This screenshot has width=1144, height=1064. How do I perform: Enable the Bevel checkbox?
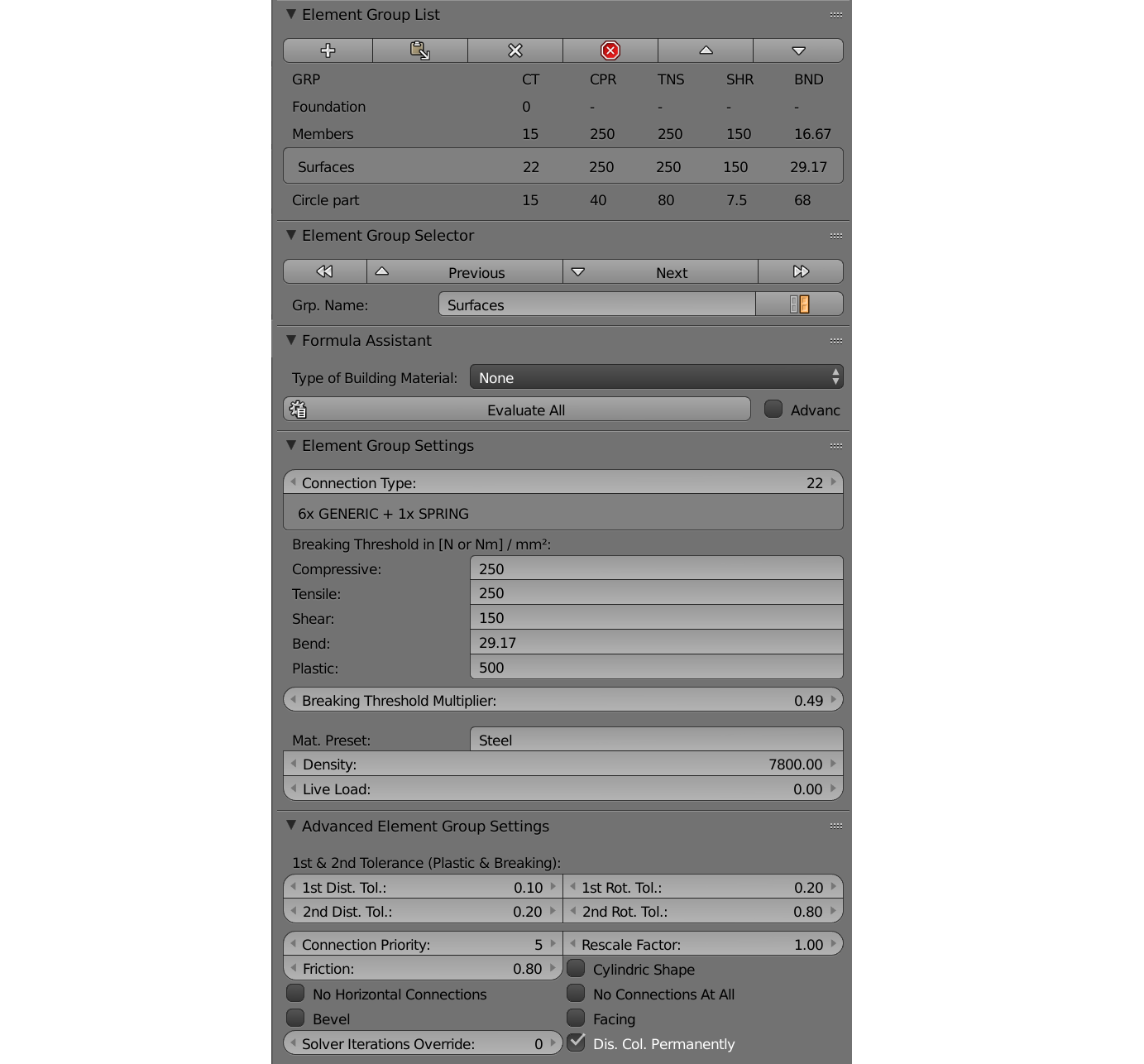295,1018
